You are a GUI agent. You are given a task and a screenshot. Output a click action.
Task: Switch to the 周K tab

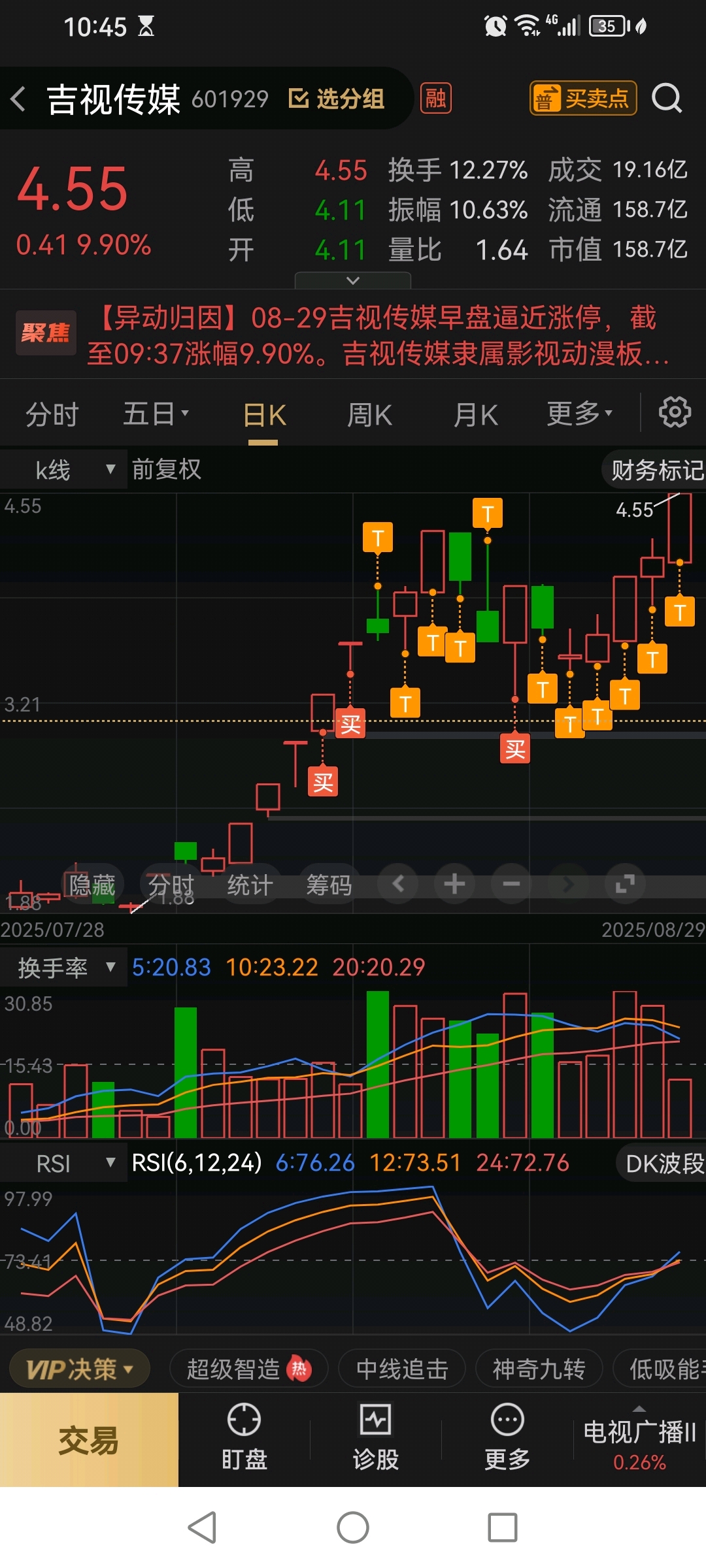(x=369, y=414)
